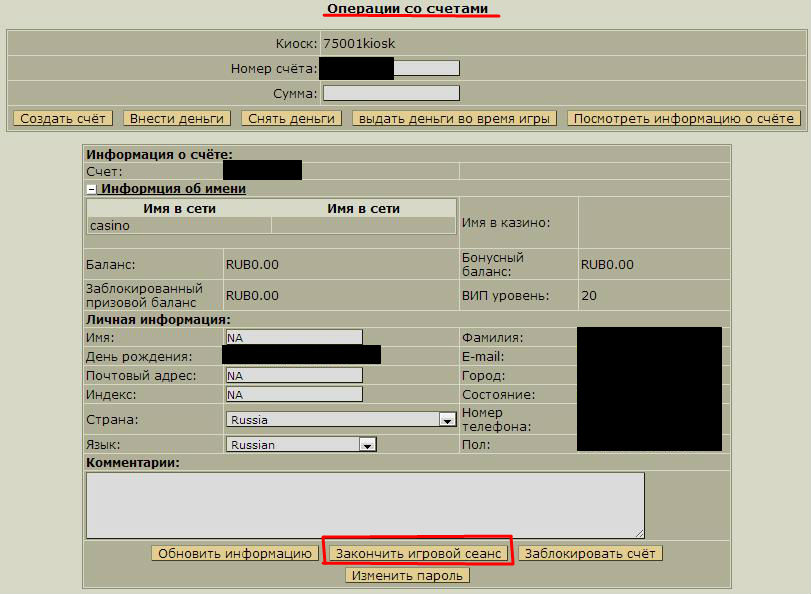Click the resize grip of Комментарии box
Screen dimensions: 811x594
click(x=640, y=533)
